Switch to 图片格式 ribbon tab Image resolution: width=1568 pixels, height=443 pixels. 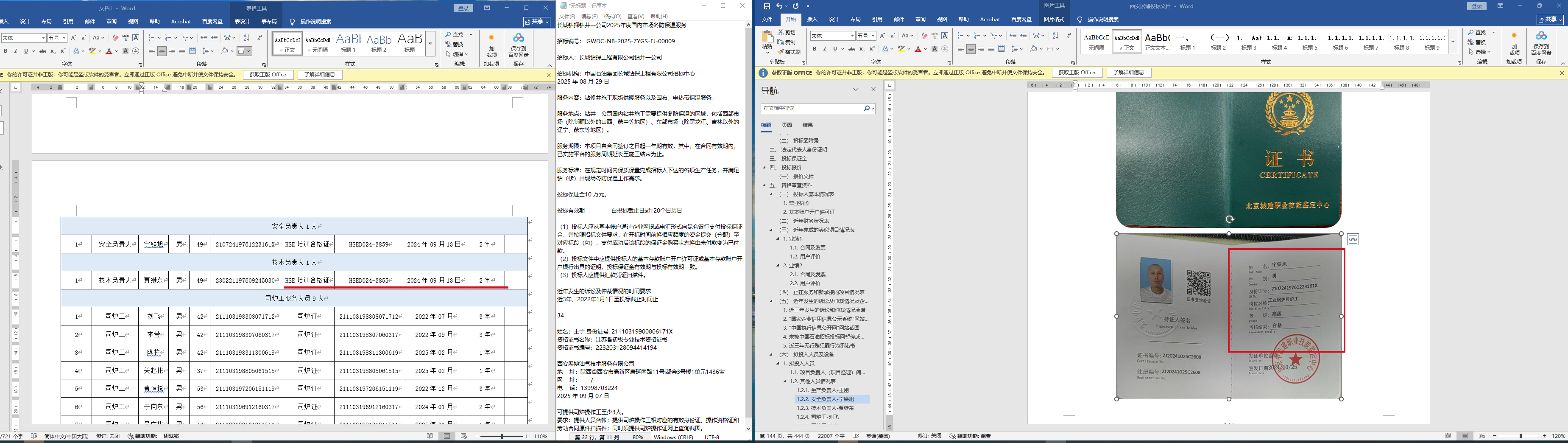(1054, 20)
